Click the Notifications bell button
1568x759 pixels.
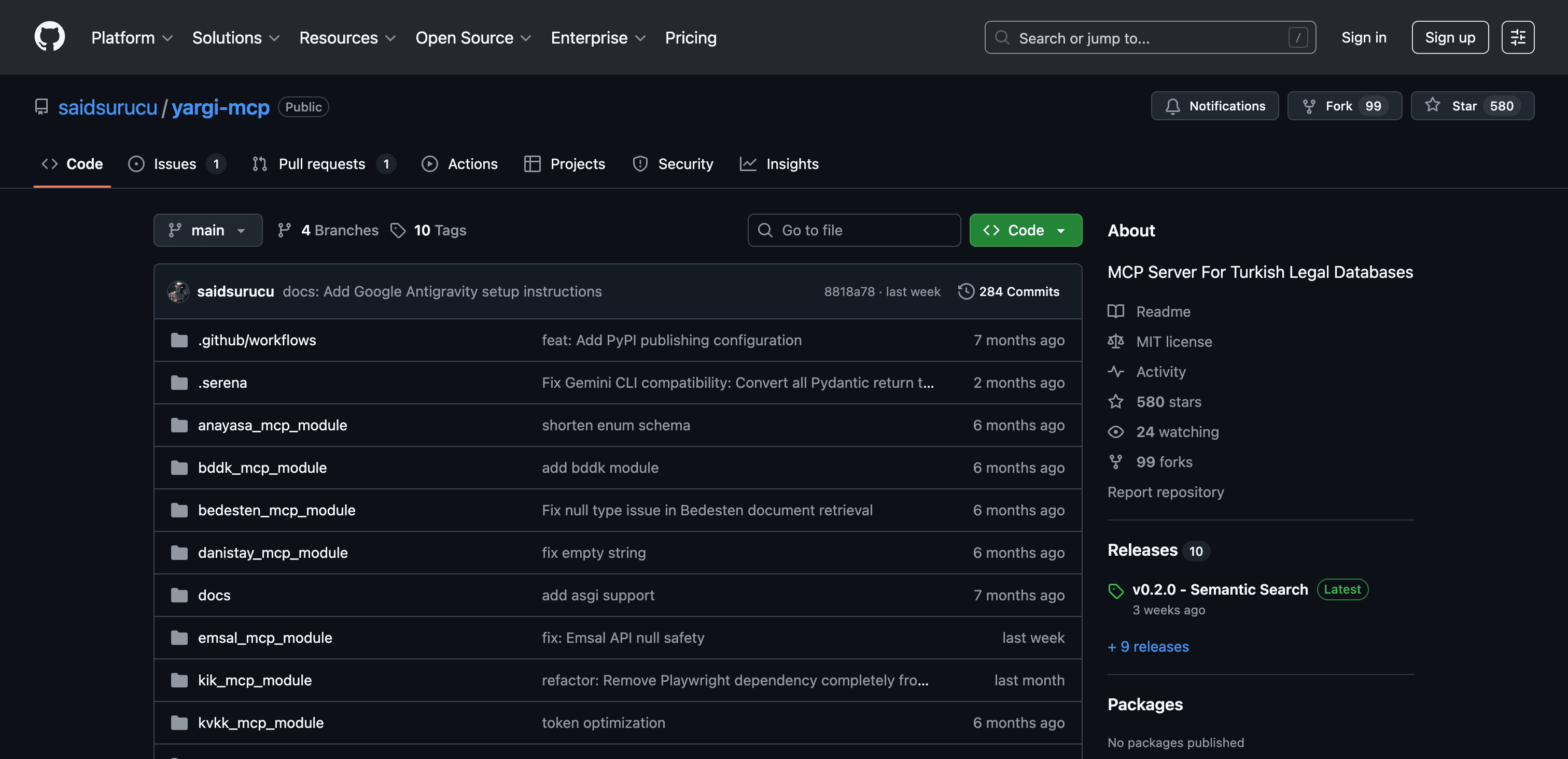(x=1214, y=106)
